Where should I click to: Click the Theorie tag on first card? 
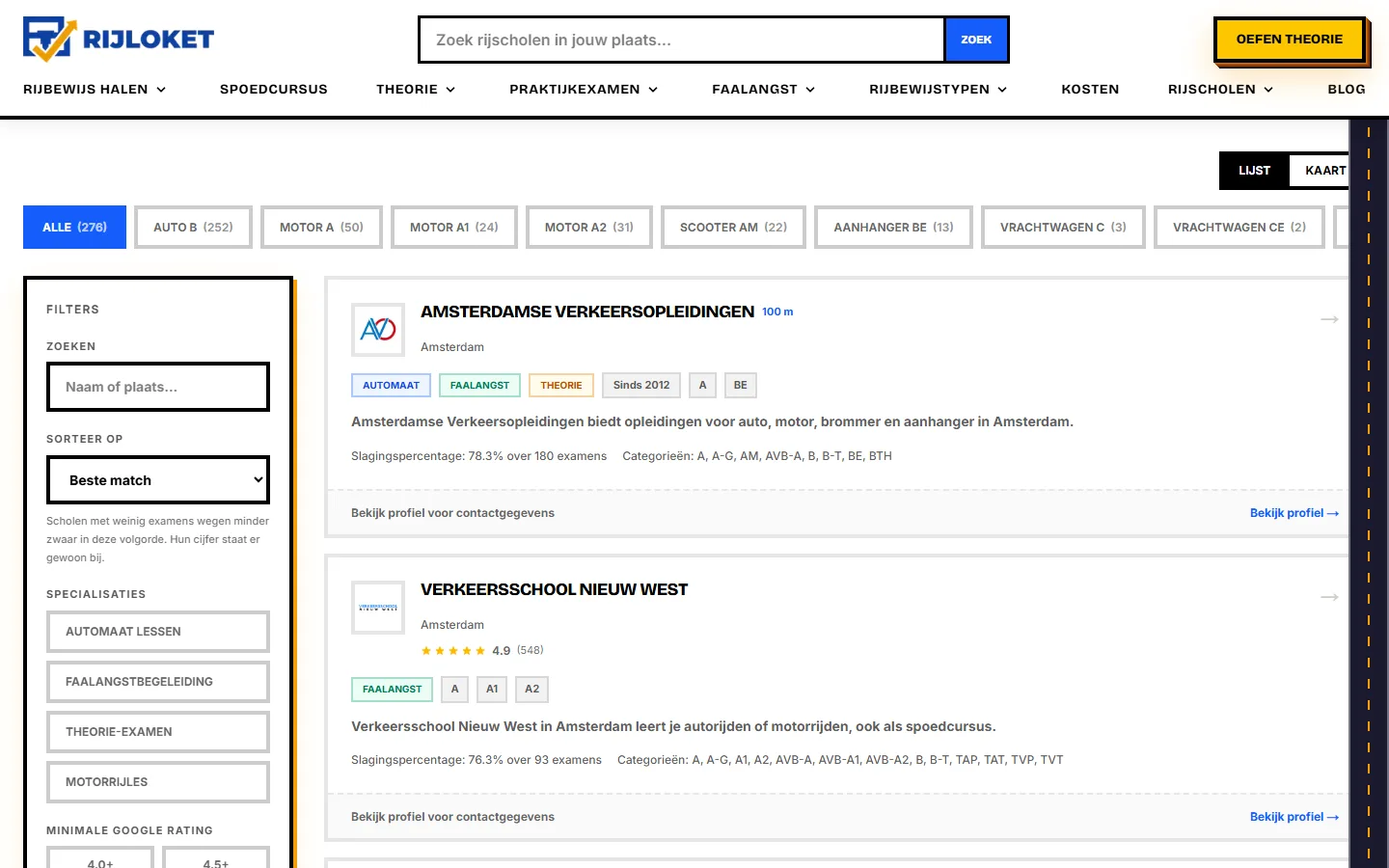pos(561,386)
